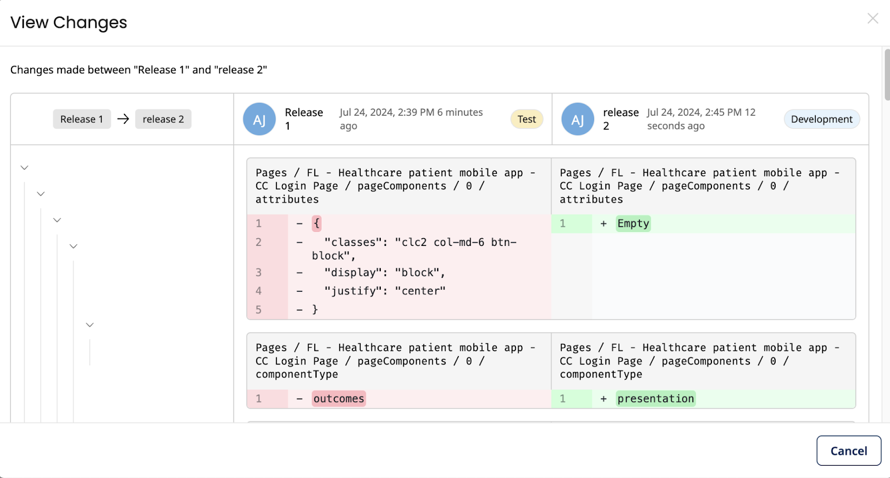
Task: Click the removed "justify": "center" line
Action: coord(384,291)
